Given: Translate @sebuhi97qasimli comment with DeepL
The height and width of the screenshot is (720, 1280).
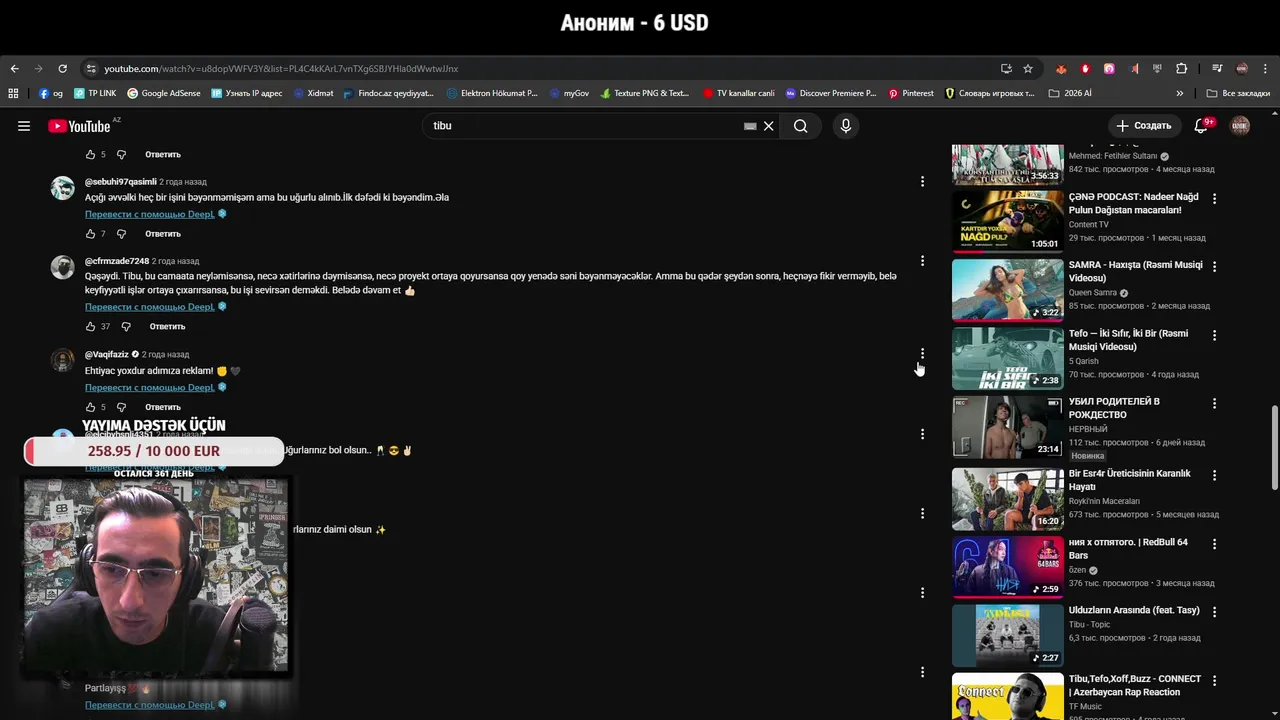Looking at the screenshot, I should click(x=150, y=214).
